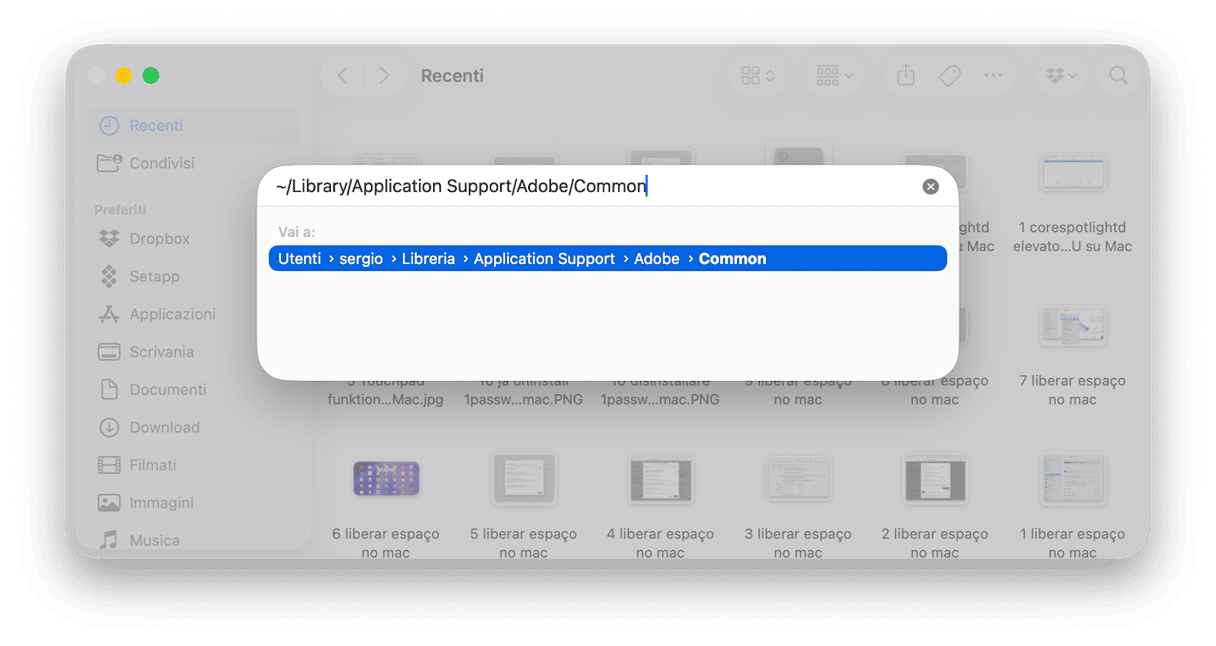Click the Musica note icon
Viewport: 1216px width, 646px height.
(109, 540)
